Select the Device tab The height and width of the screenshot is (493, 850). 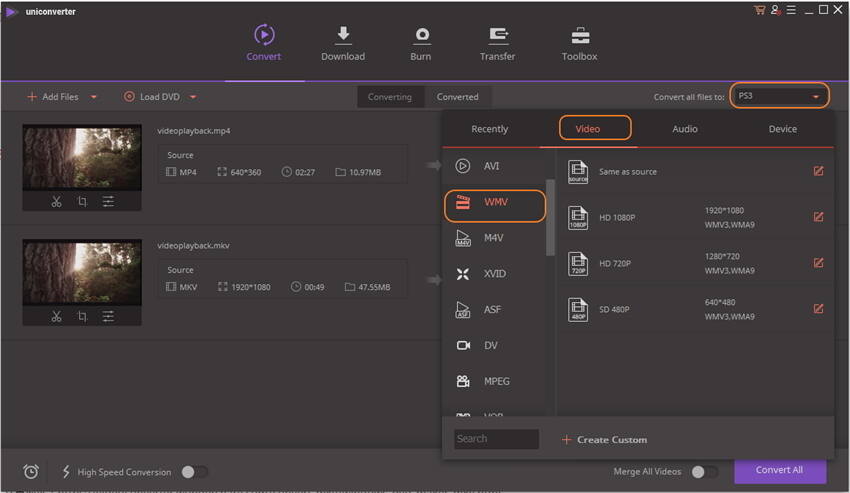tap(782, 129)
